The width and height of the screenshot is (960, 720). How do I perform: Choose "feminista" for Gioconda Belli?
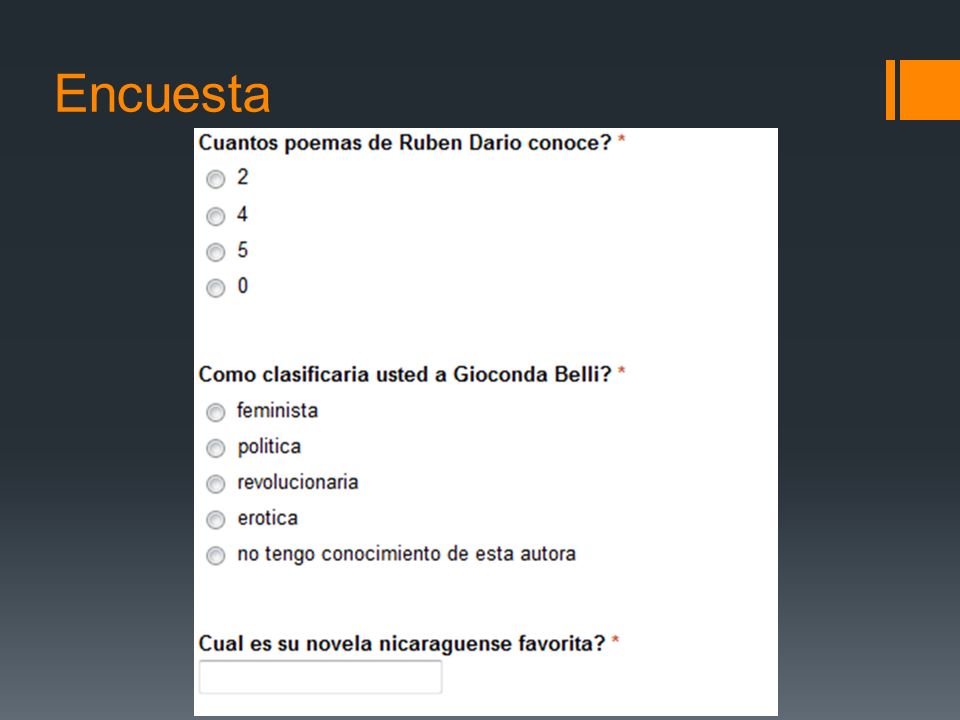point(216,413)
